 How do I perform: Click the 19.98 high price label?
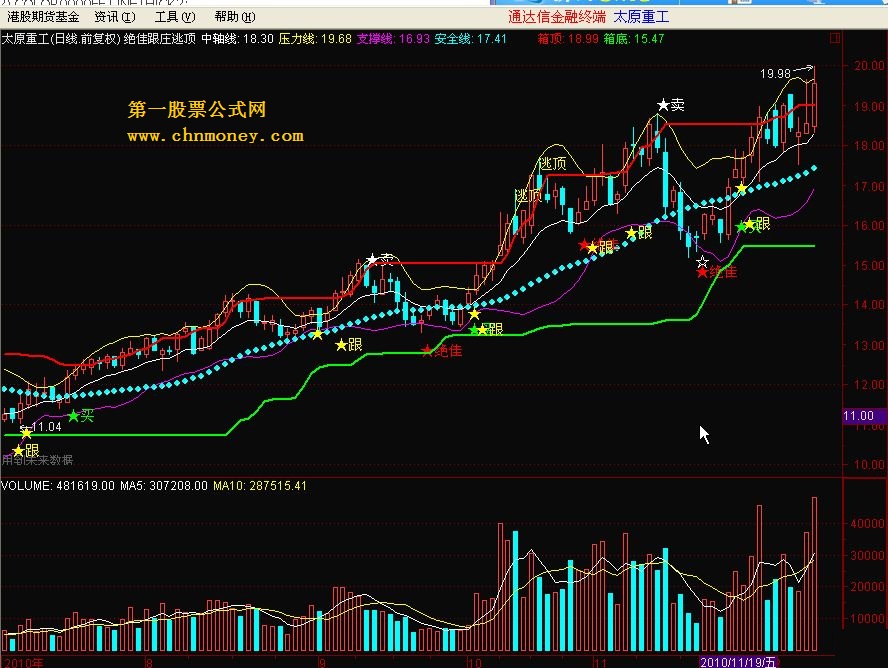pos(775,74)
